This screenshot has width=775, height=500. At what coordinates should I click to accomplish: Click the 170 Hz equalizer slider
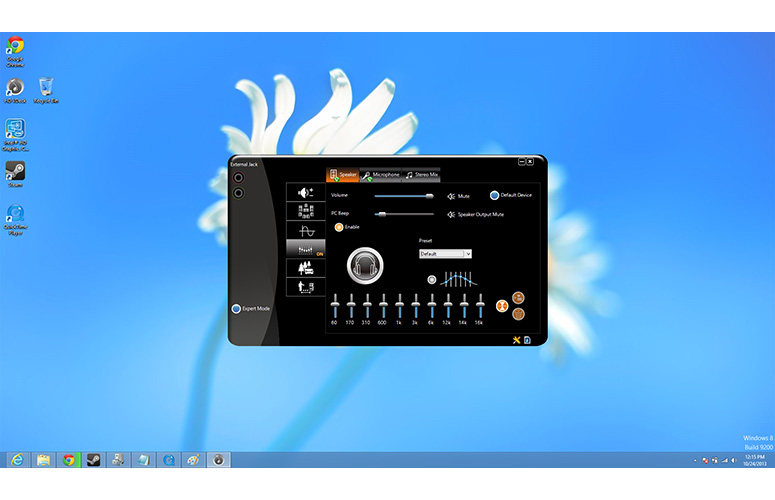[x=351, y=306]
